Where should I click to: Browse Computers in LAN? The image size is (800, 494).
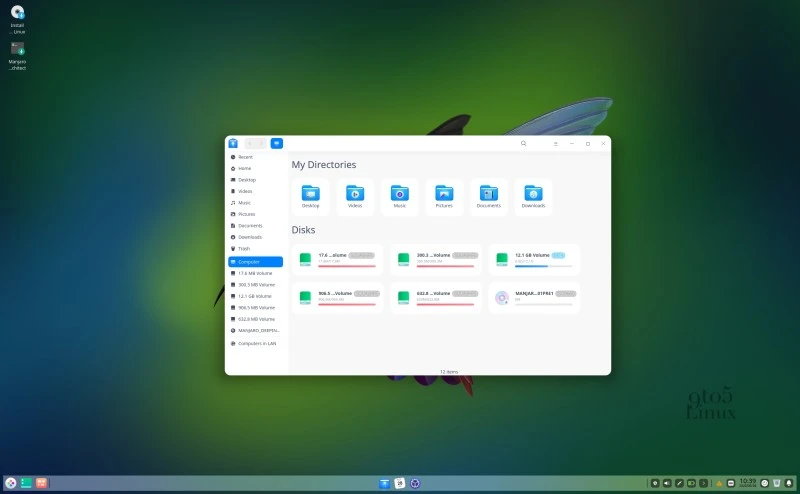(255, 343)
